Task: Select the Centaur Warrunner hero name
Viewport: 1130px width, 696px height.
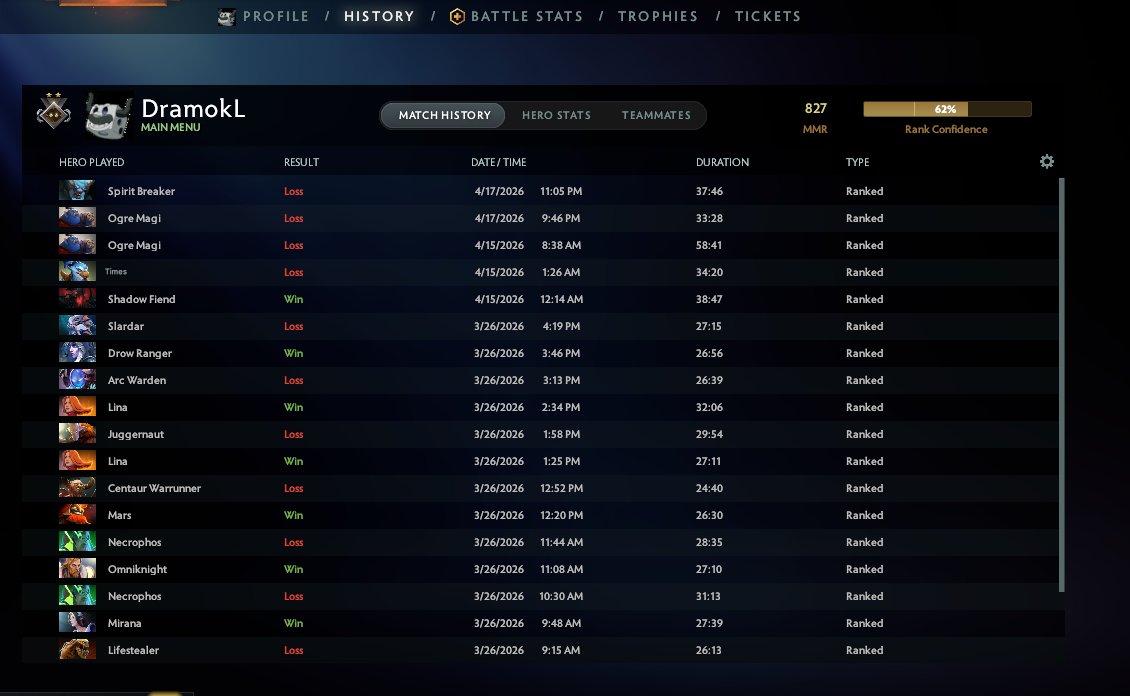Action: point(154,488)
